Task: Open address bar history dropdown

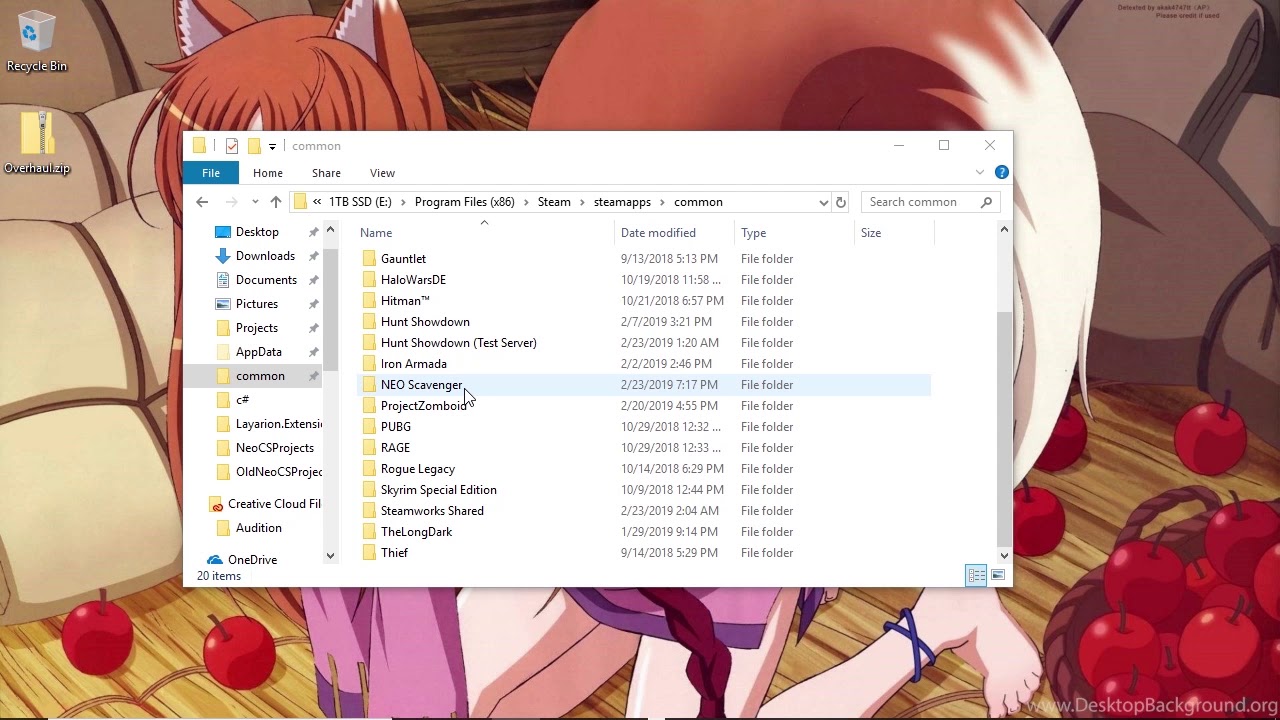Action: click(823, 202)
